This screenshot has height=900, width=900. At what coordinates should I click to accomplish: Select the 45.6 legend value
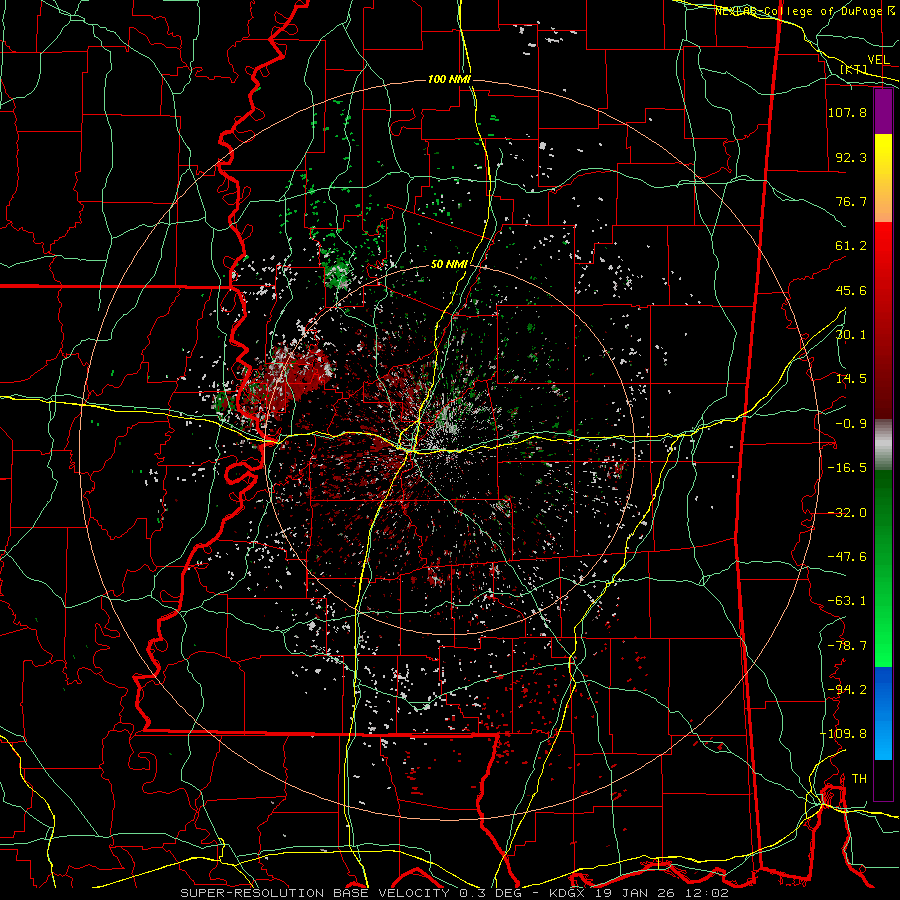851,290
